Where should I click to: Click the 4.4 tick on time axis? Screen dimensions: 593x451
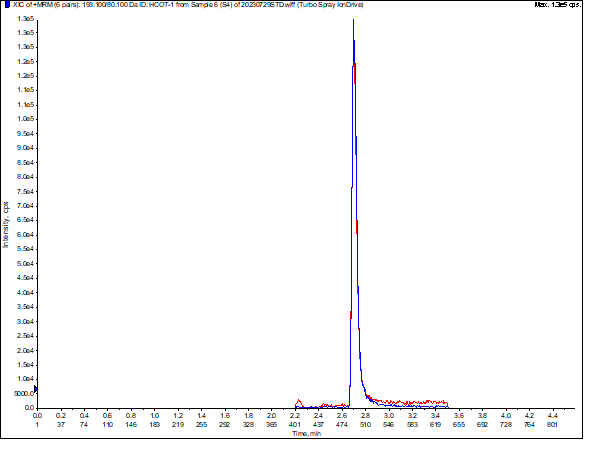(x=552, y=416)
